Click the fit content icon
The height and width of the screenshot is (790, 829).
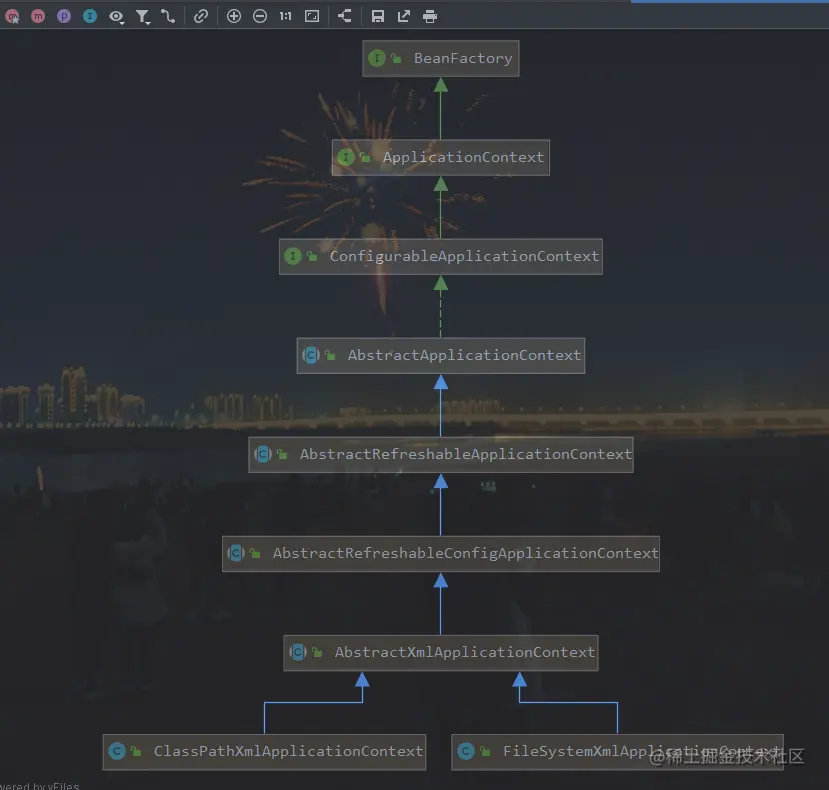(312, 16)
